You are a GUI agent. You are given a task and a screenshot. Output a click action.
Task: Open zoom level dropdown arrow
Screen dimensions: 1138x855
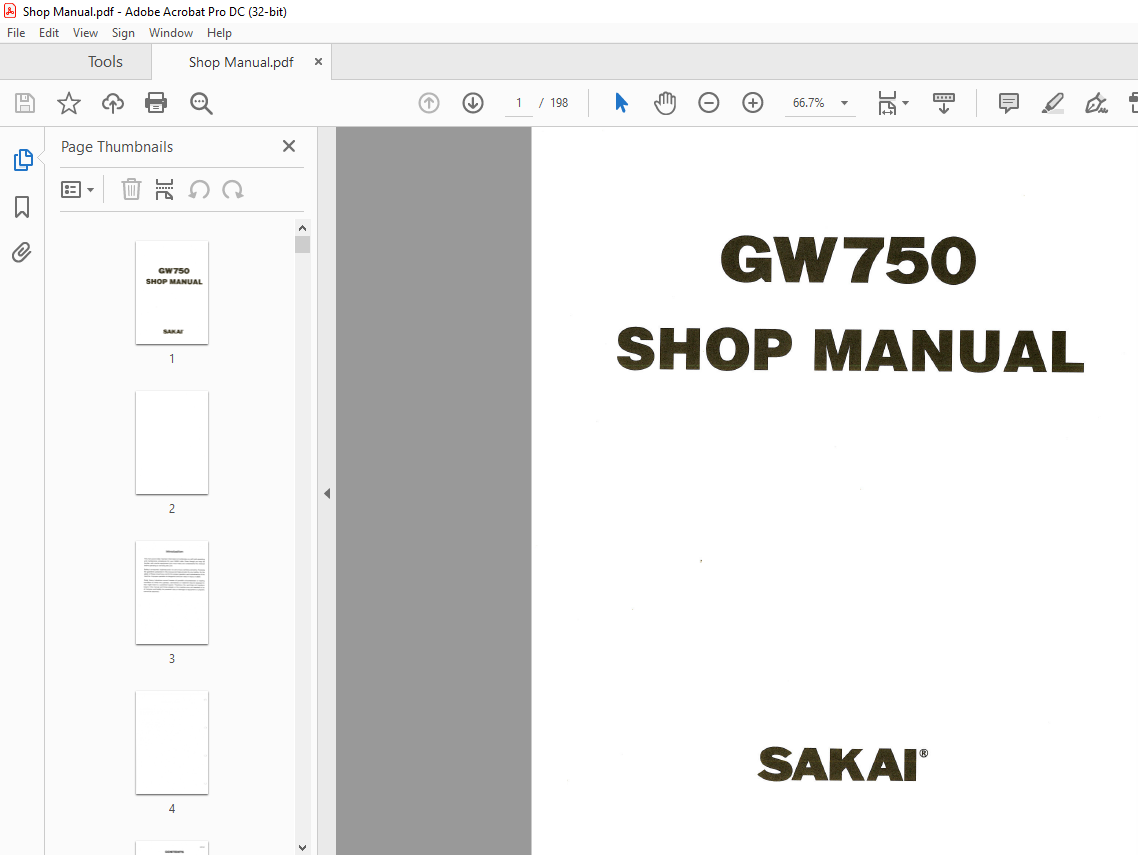(844, 103)
